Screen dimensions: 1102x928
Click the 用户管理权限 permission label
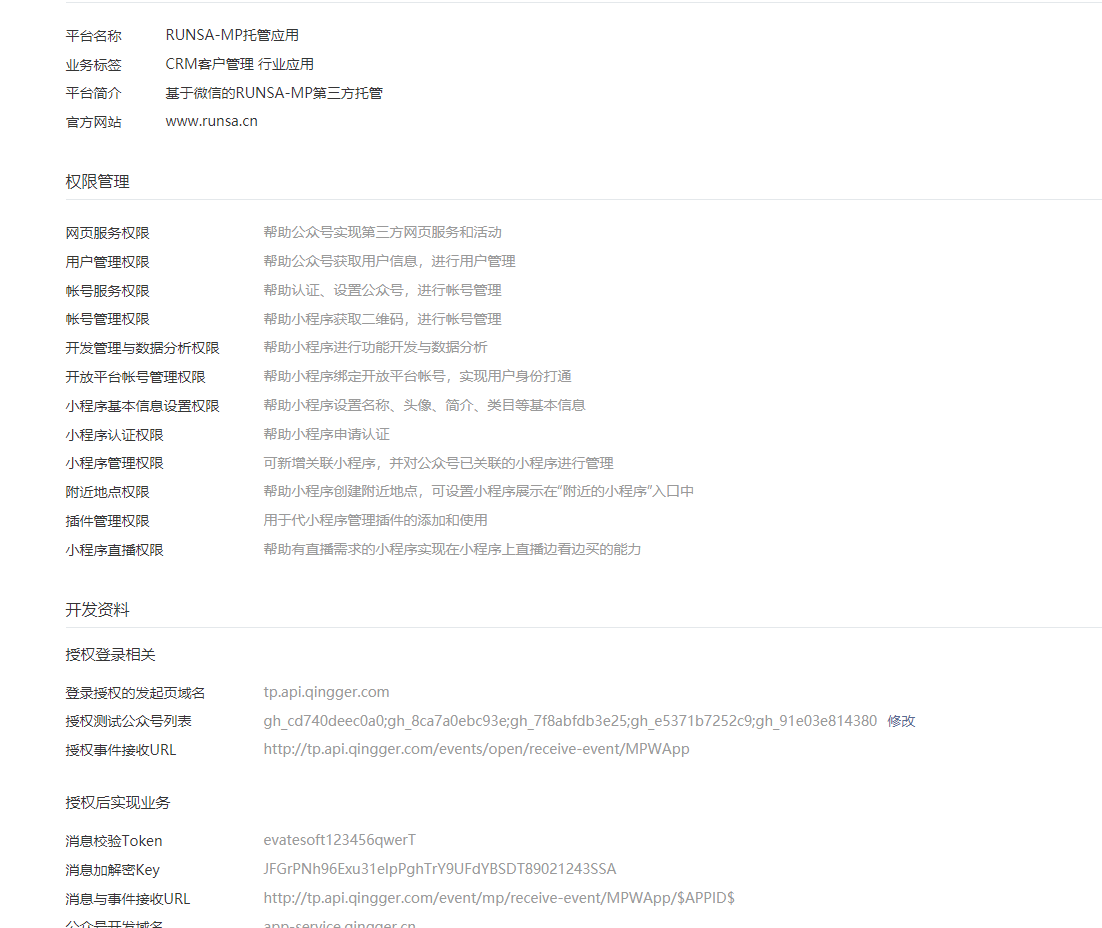point(108,262)
